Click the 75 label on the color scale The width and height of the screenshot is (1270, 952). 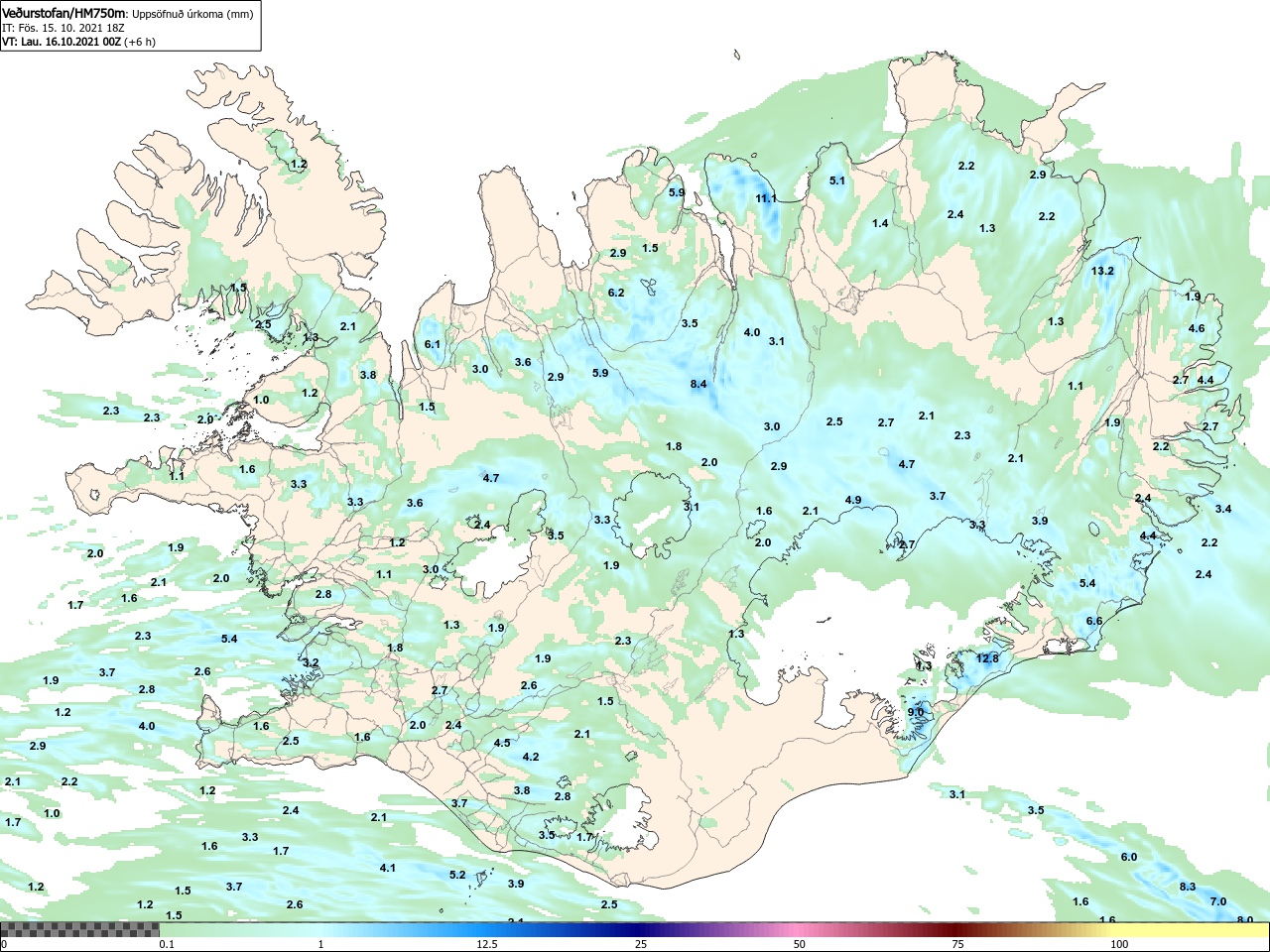(x=957, y=944)
